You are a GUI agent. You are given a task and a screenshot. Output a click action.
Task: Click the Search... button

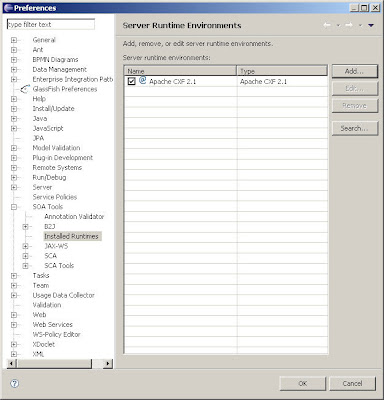[355, 128]
